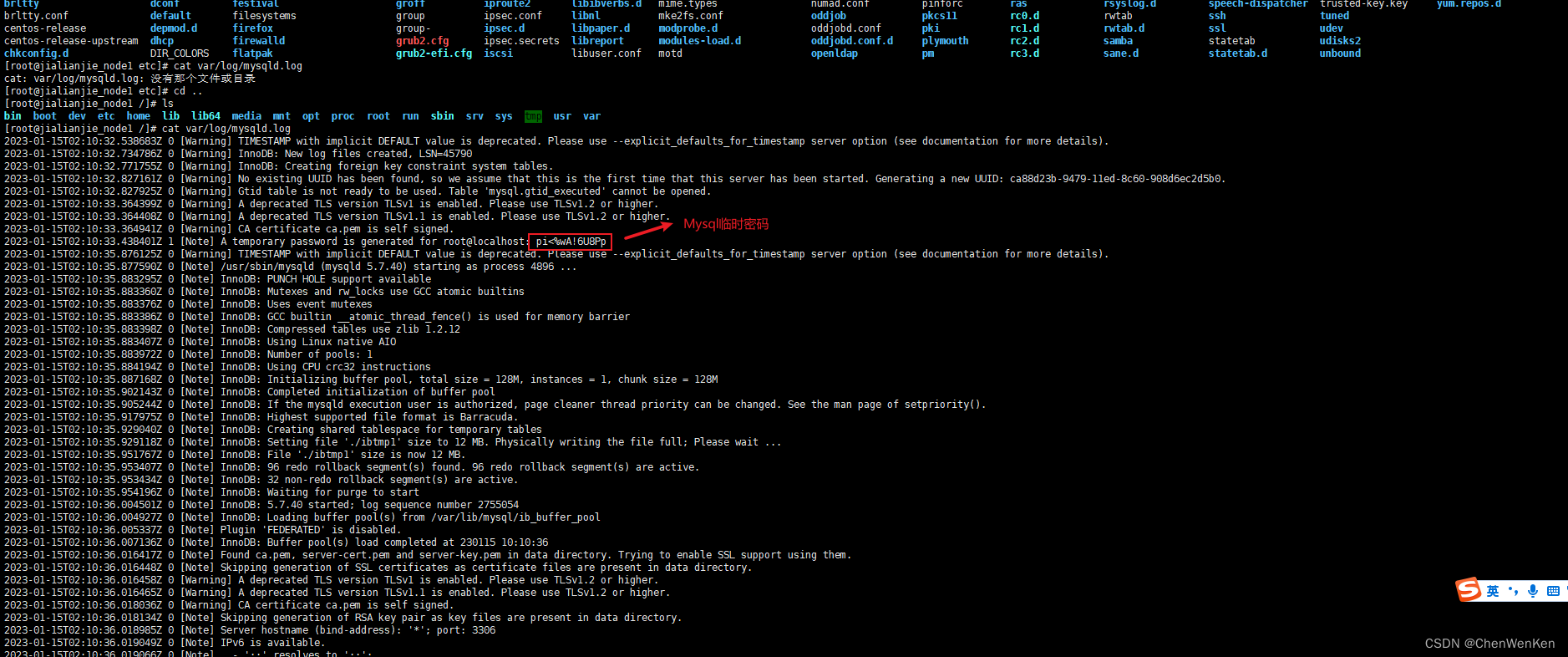Click the 'ipsec.secrets' file name
This screenshot has height=657, width=1568.
pyautogui.click(x=521, y=41)
